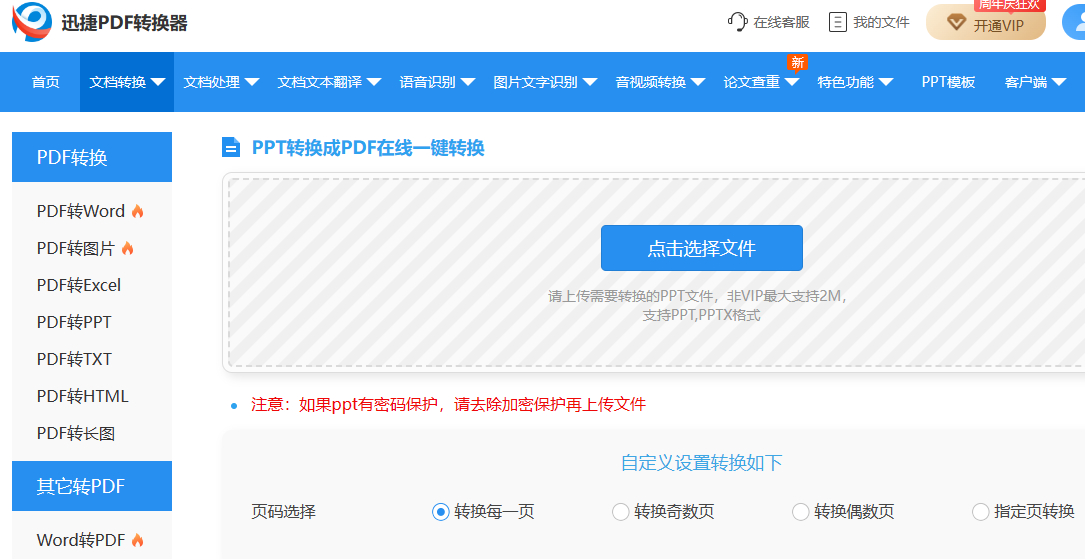Click the striped file upload drop area
The image size is (1085, 559).
tap(656, 273)
